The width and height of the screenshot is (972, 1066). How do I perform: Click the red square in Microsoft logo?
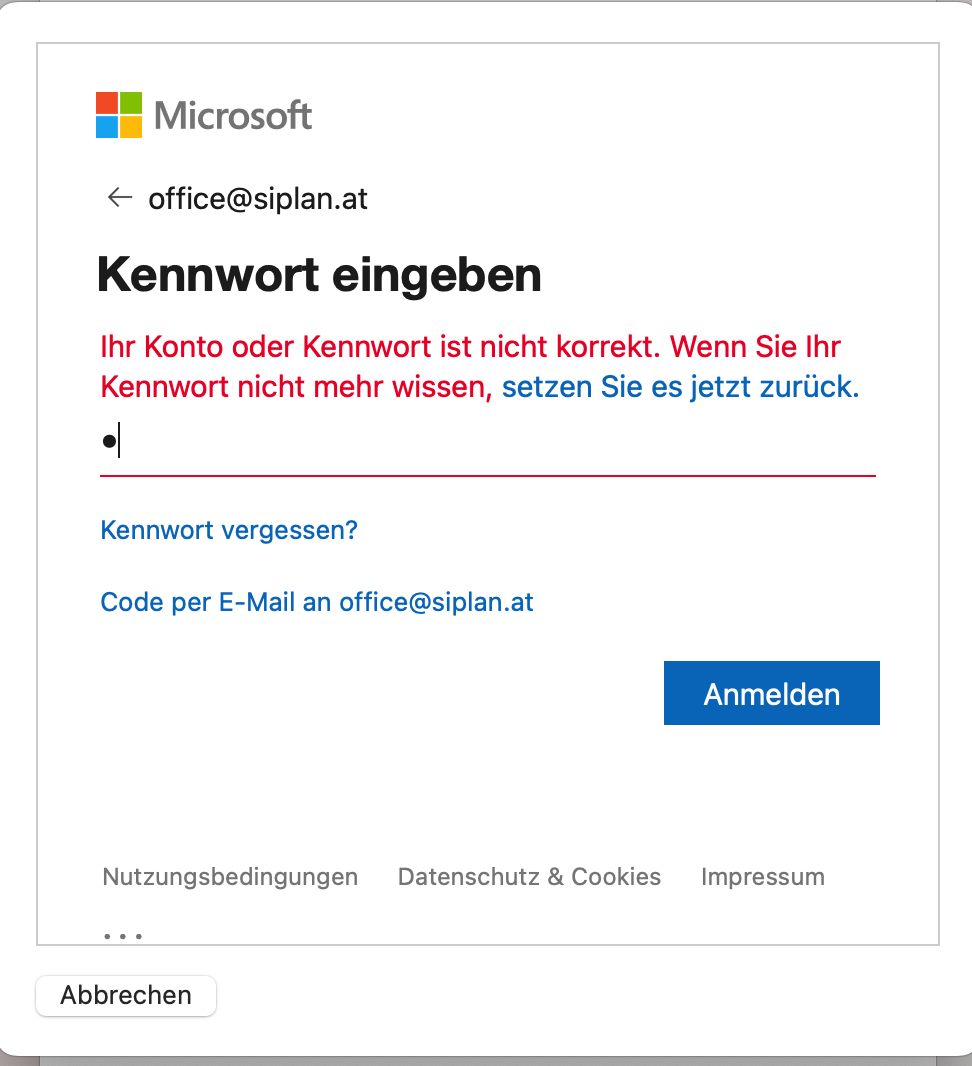[107, 103]
